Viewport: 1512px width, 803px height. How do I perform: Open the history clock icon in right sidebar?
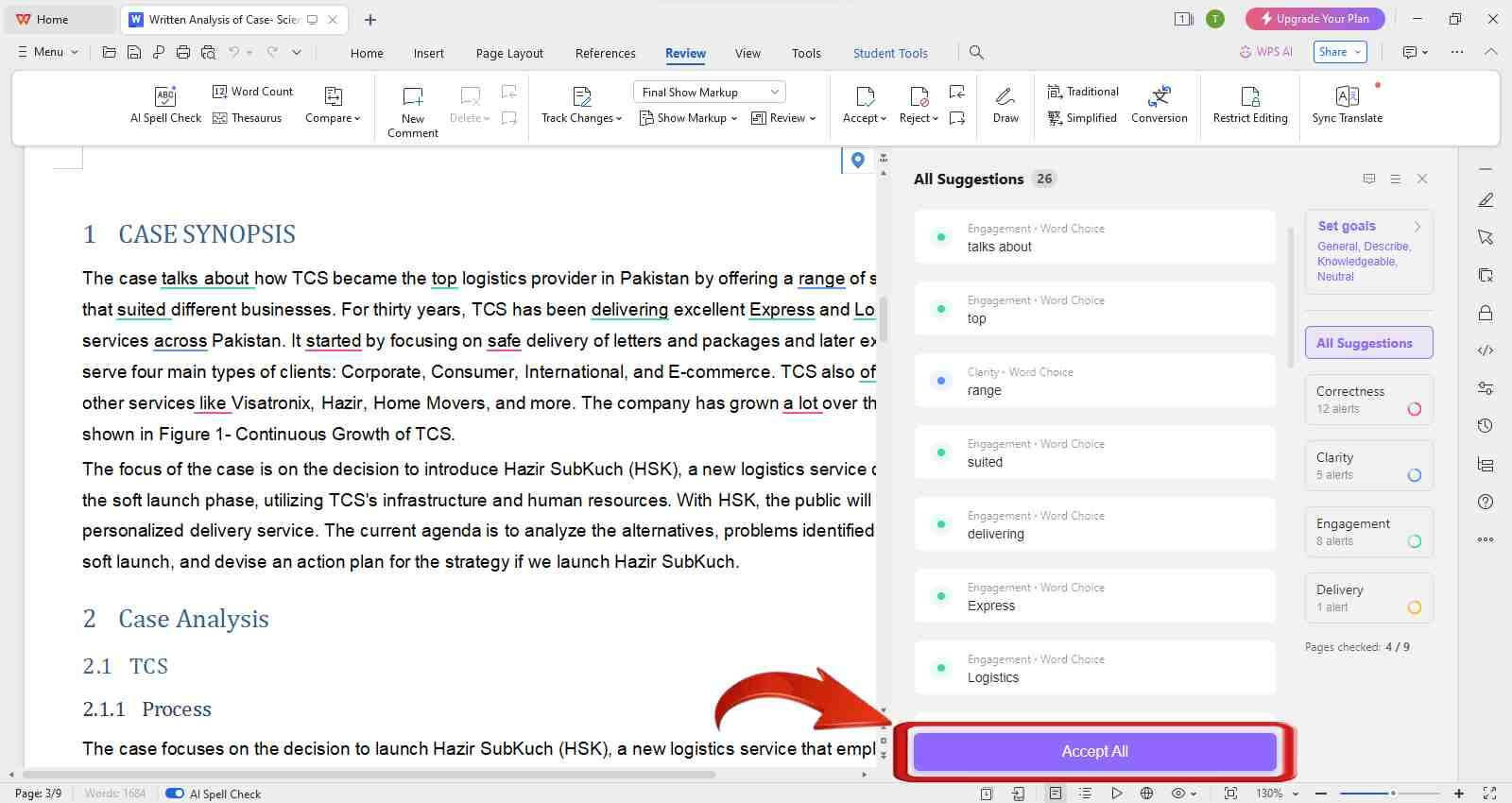(1486, 426)
